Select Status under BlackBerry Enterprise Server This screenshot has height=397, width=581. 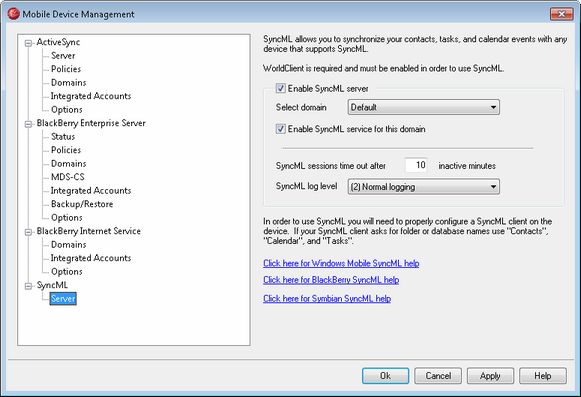(x=63, y=136)
